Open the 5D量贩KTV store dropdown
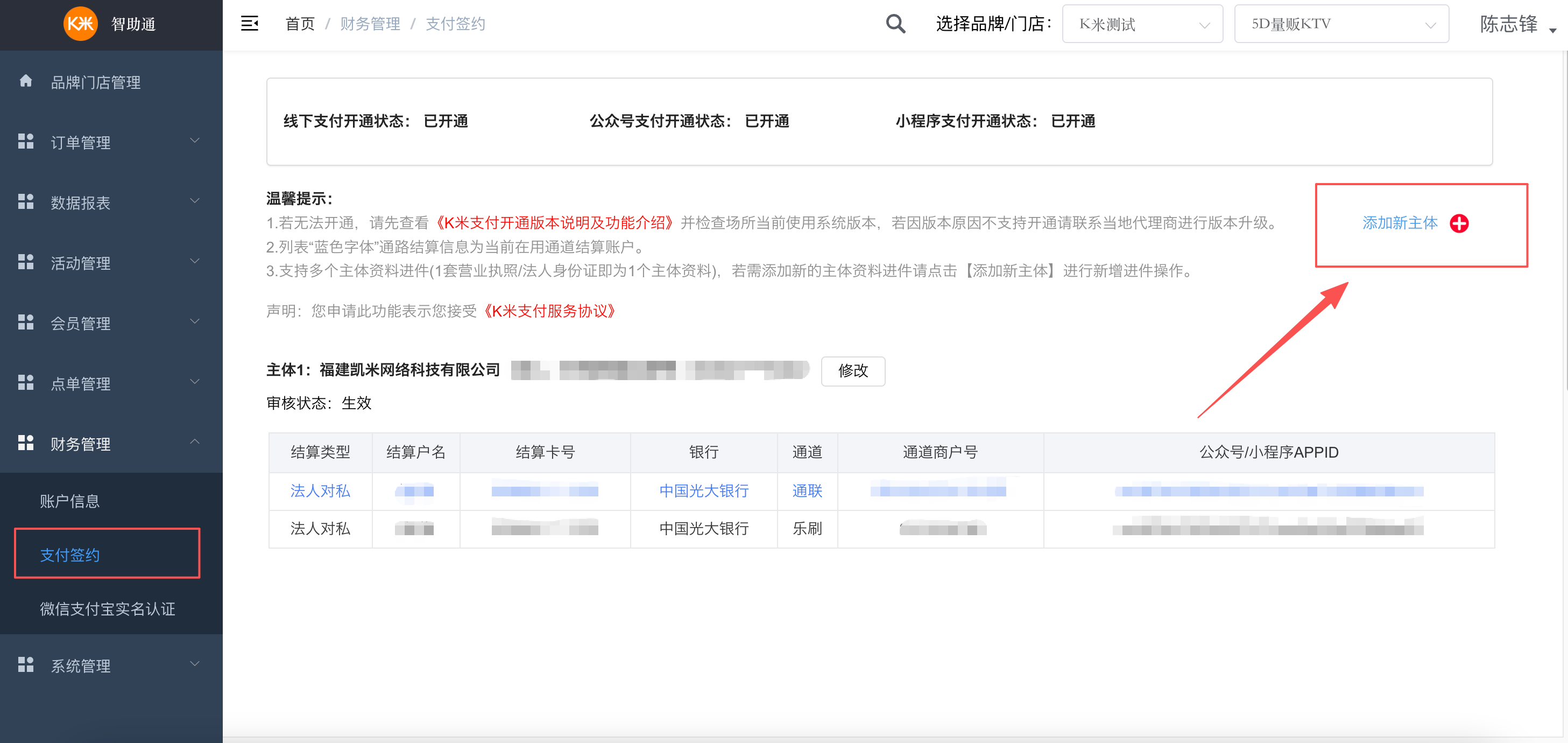Image resolution: width=1568 pixels, height=743 pixels. point(1341,23)
